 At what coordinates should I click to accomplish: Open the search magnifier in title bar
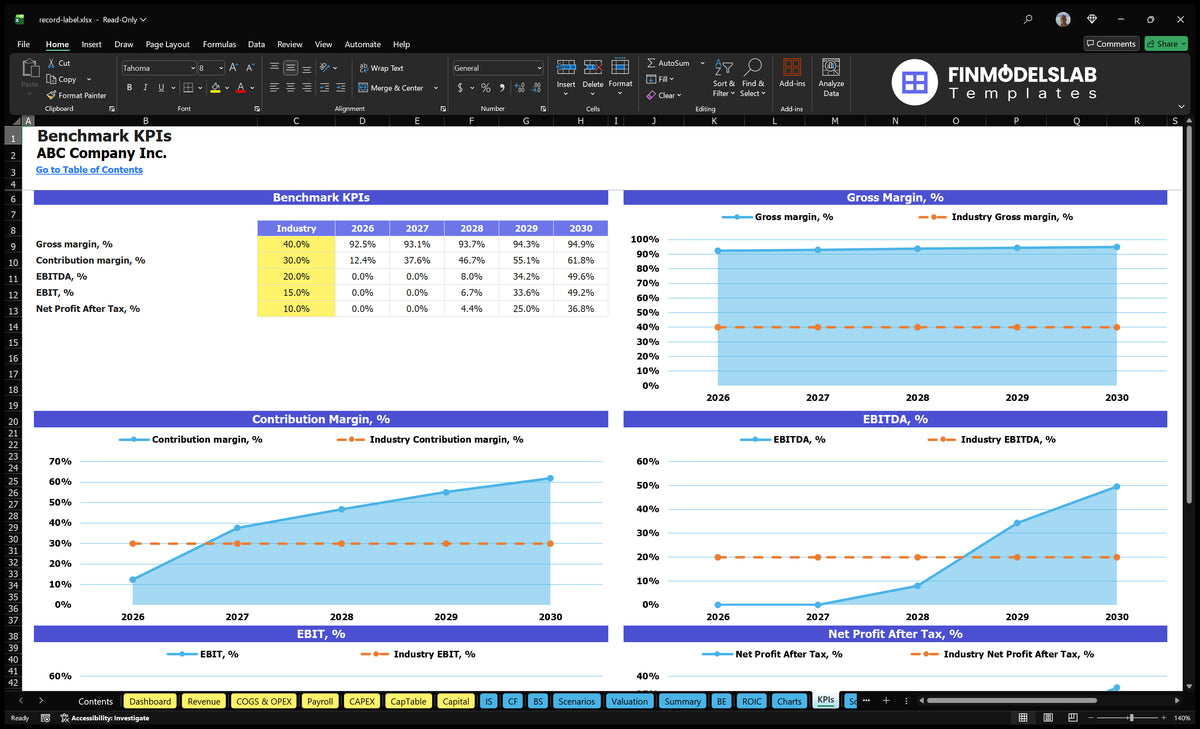(x=1029, y=19)
